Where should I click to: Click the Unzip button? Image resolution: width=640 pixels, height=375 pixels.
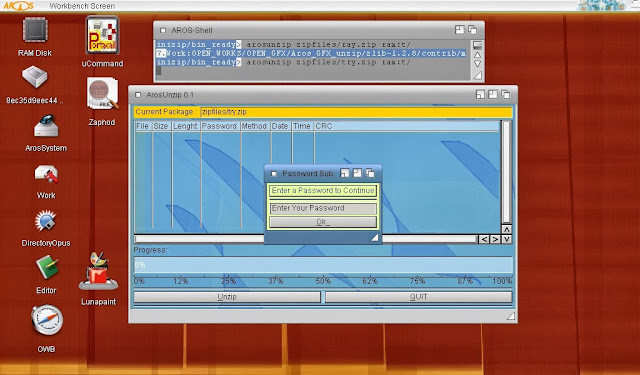(x=227, y=297)
